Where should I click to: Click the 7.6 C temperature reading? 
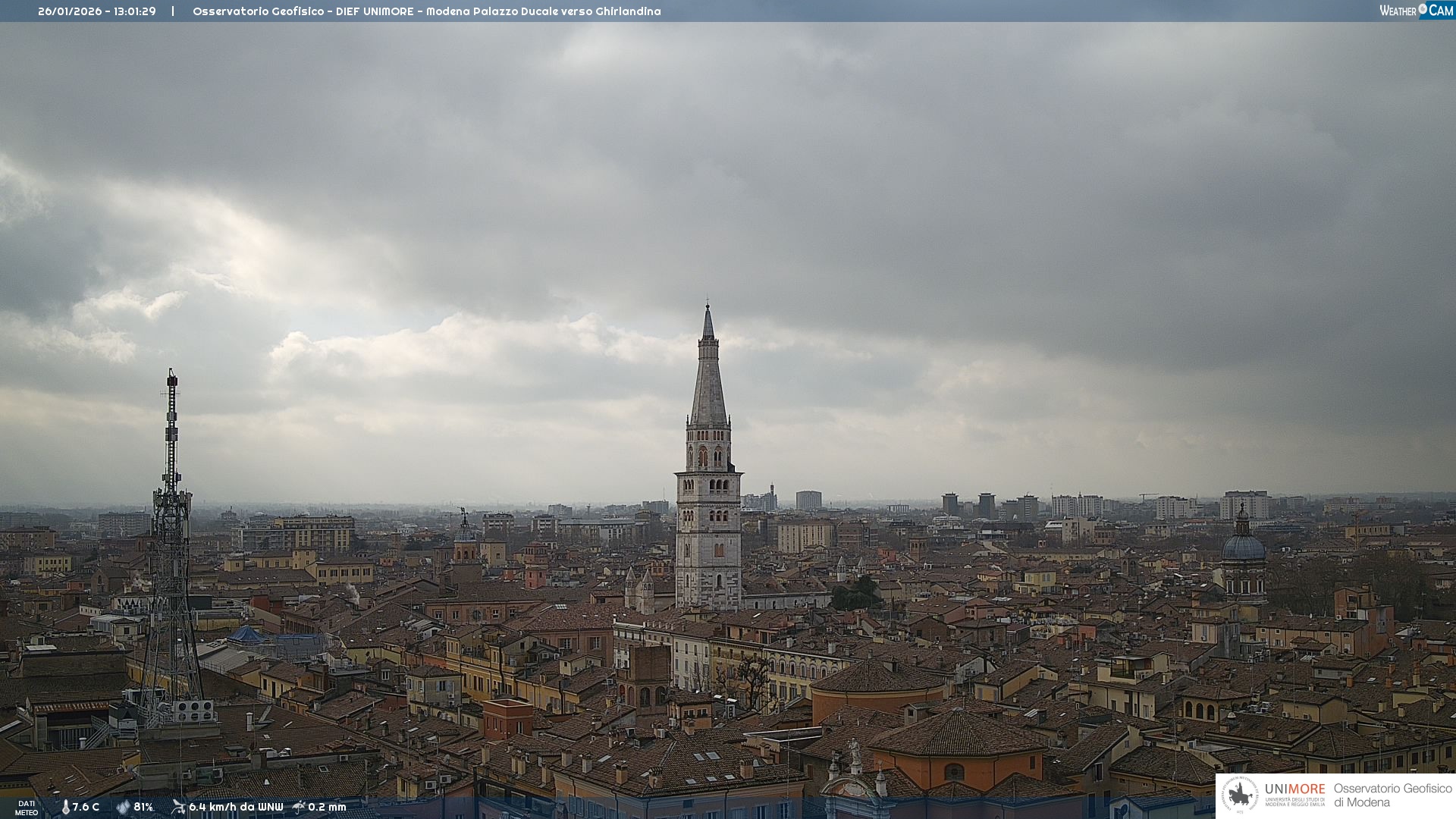[x=86, y=807]
